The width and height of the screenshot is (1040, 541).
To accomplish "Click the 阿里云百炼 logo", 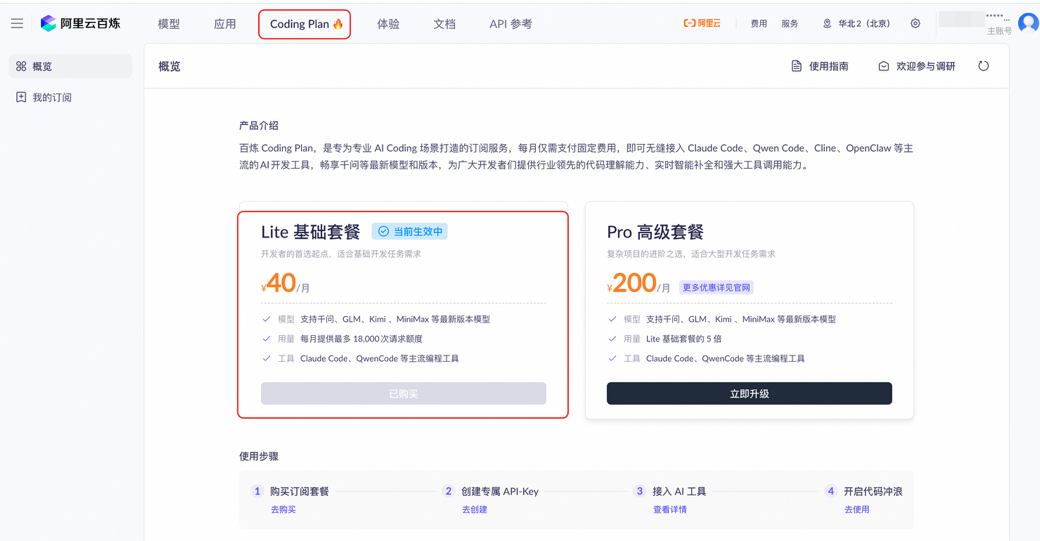I will click(80, 23).
